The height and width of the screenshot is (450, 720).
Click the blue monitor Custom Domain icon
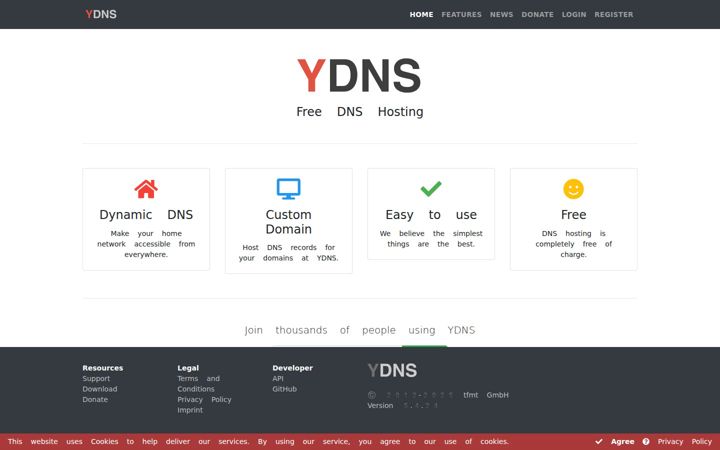(x=288, y=189)
